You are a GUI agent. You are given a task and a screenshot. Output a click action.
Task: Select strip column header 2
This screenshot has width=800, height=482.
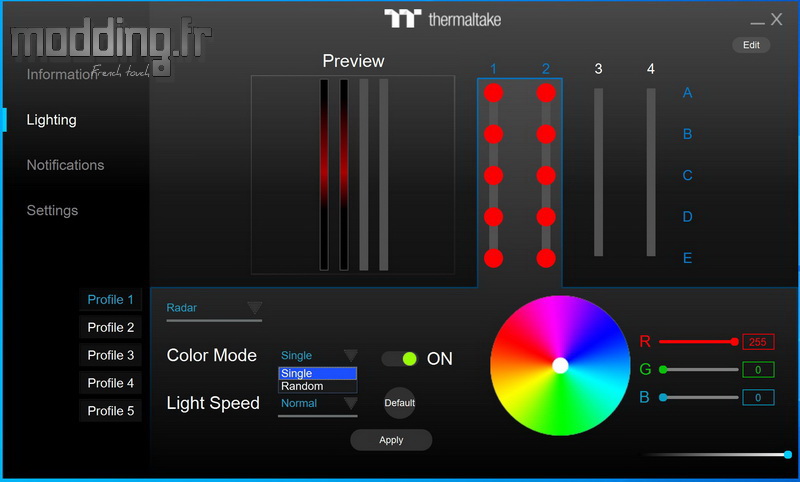tap(546, 69)
